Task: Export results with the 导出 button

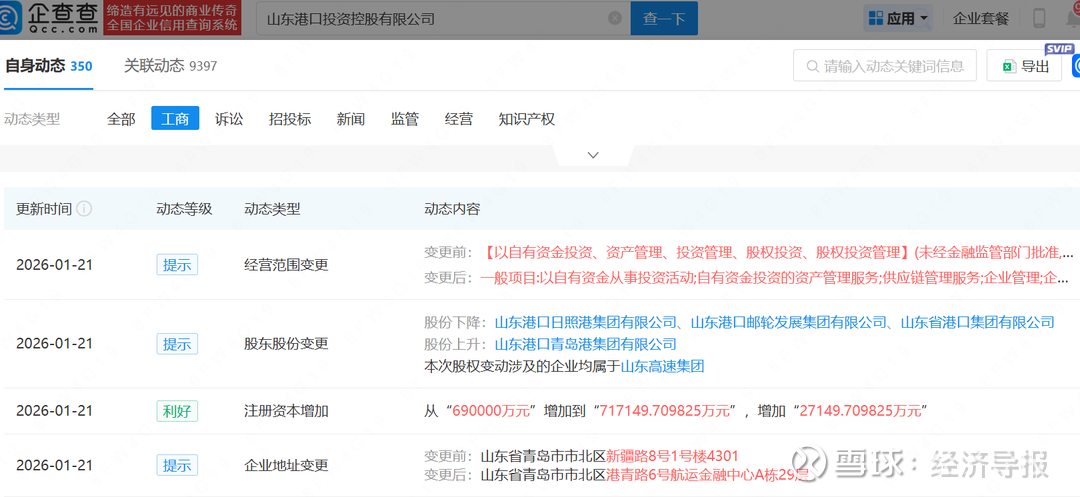Action: click(1024, 67)
